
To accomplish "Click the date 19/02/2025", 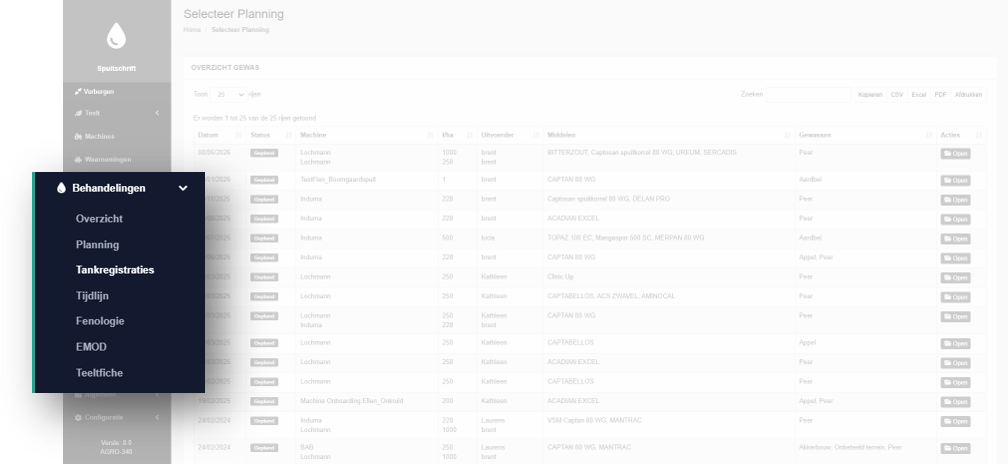I will pos(213,401).
